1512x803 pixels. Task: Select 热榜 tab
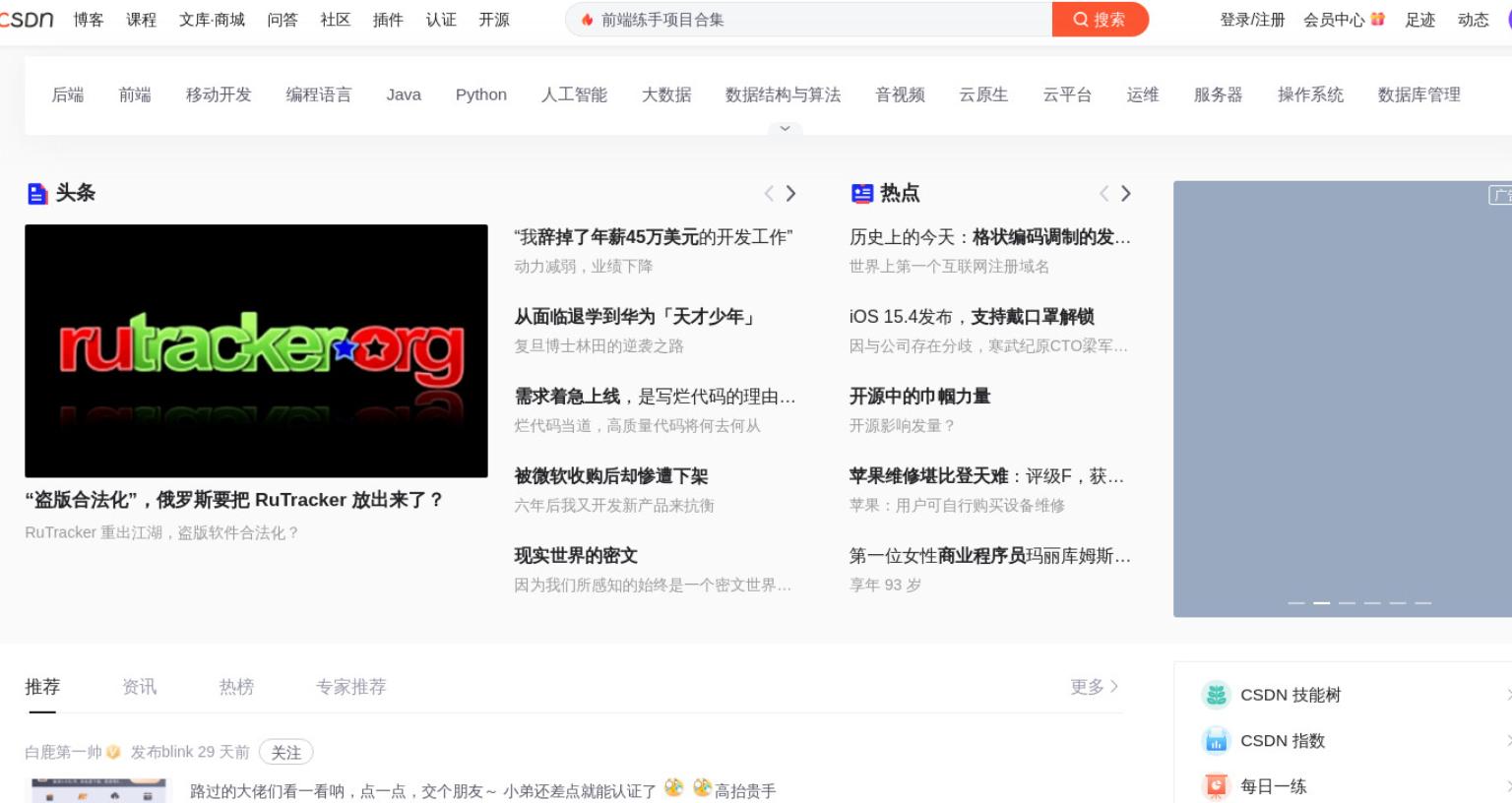(236, 687)
